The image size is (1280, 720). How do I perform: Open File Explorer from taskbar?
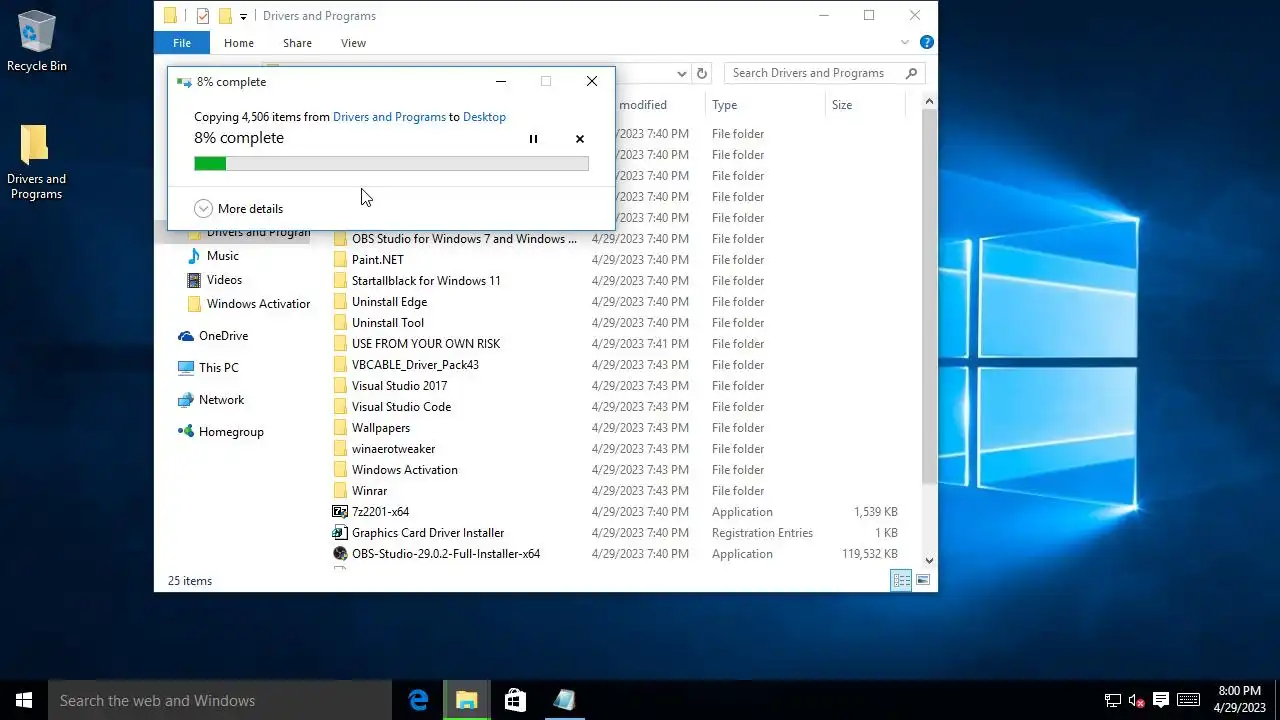[x=467, y=700]
